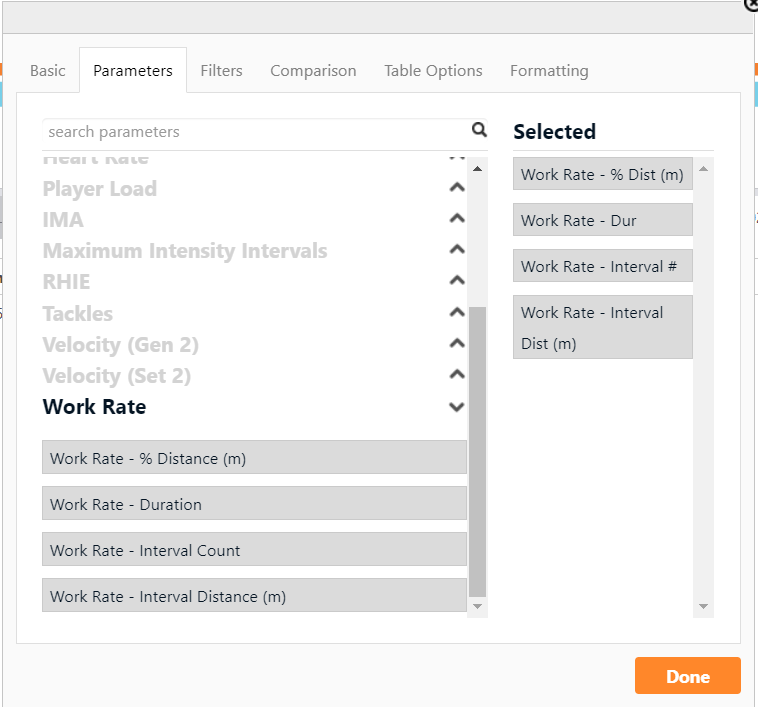Add Work Rate - Interval Distance (m) parameter
The image size is (758, 707).
coord(254,595)
